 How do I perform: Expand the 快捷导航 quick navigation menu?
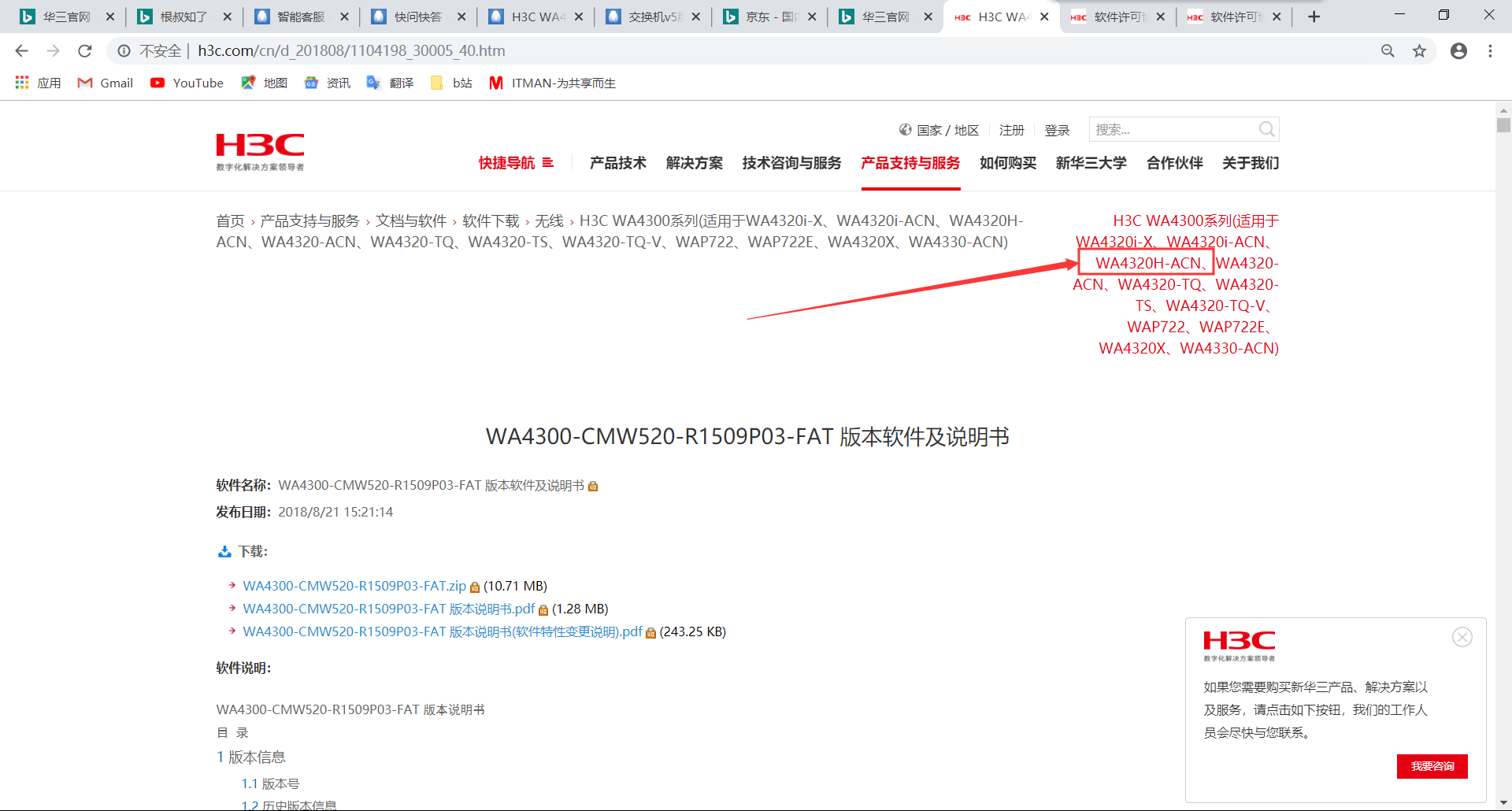[x=516, y=163]
